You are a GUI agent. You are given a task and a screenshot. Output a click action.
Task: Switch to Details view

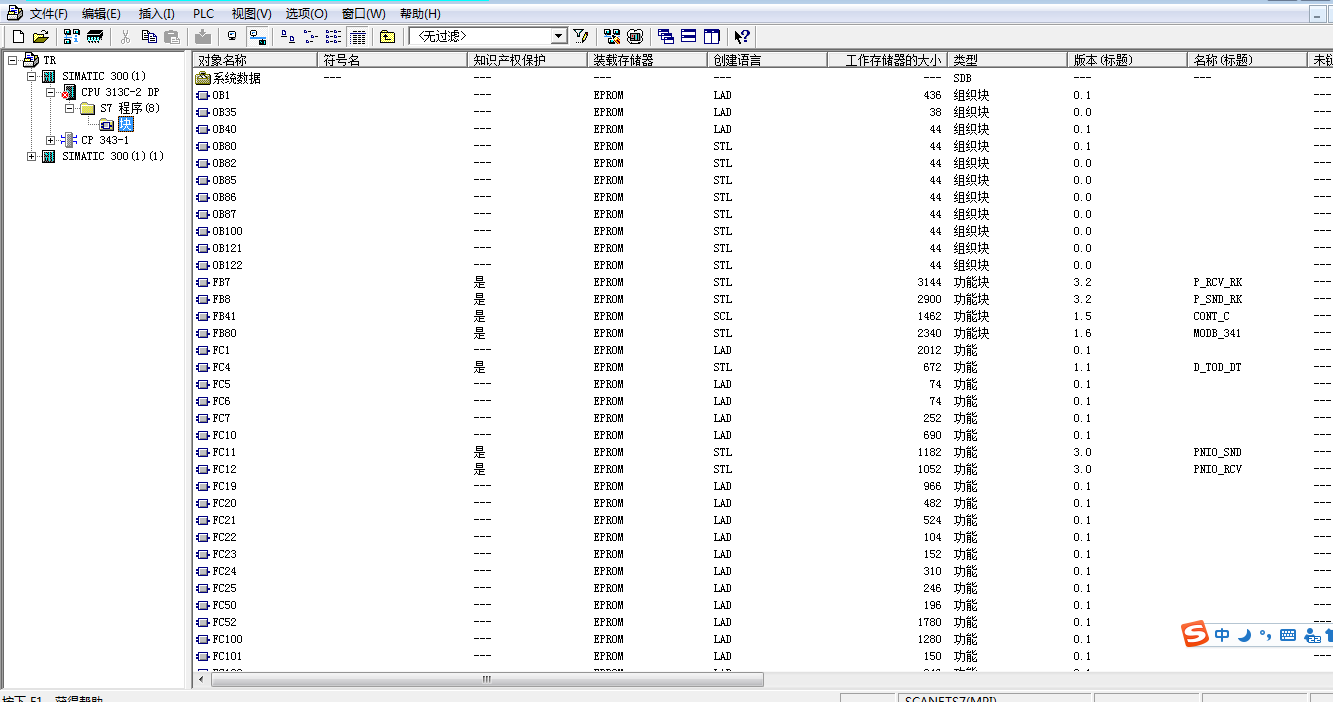358,36
